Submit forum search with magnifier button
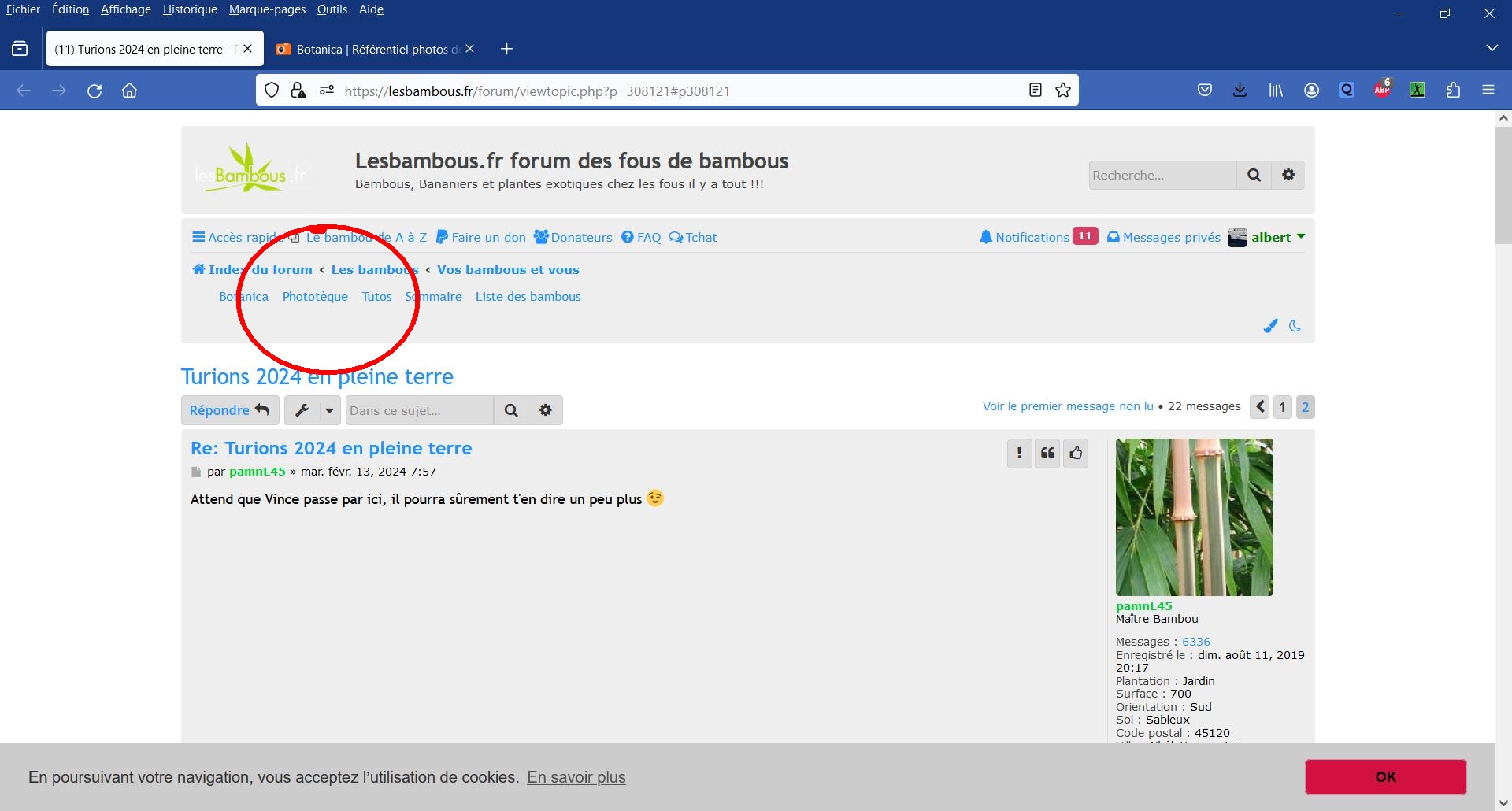The height and width of the screenshot is (811, 1512). (1254, 175)
